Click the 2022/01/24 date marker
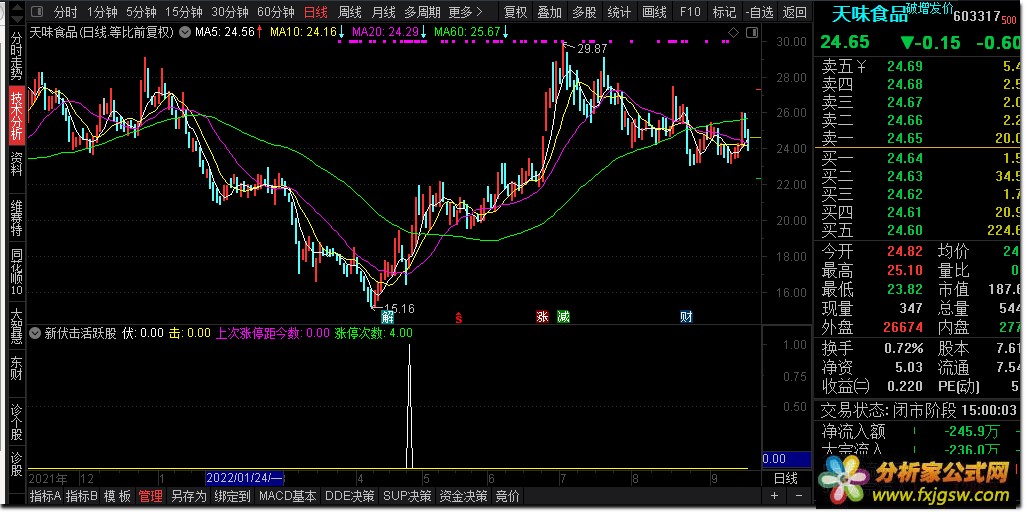Image resolution: width=1026 pixels, height=512 pixels. point(244,477)
